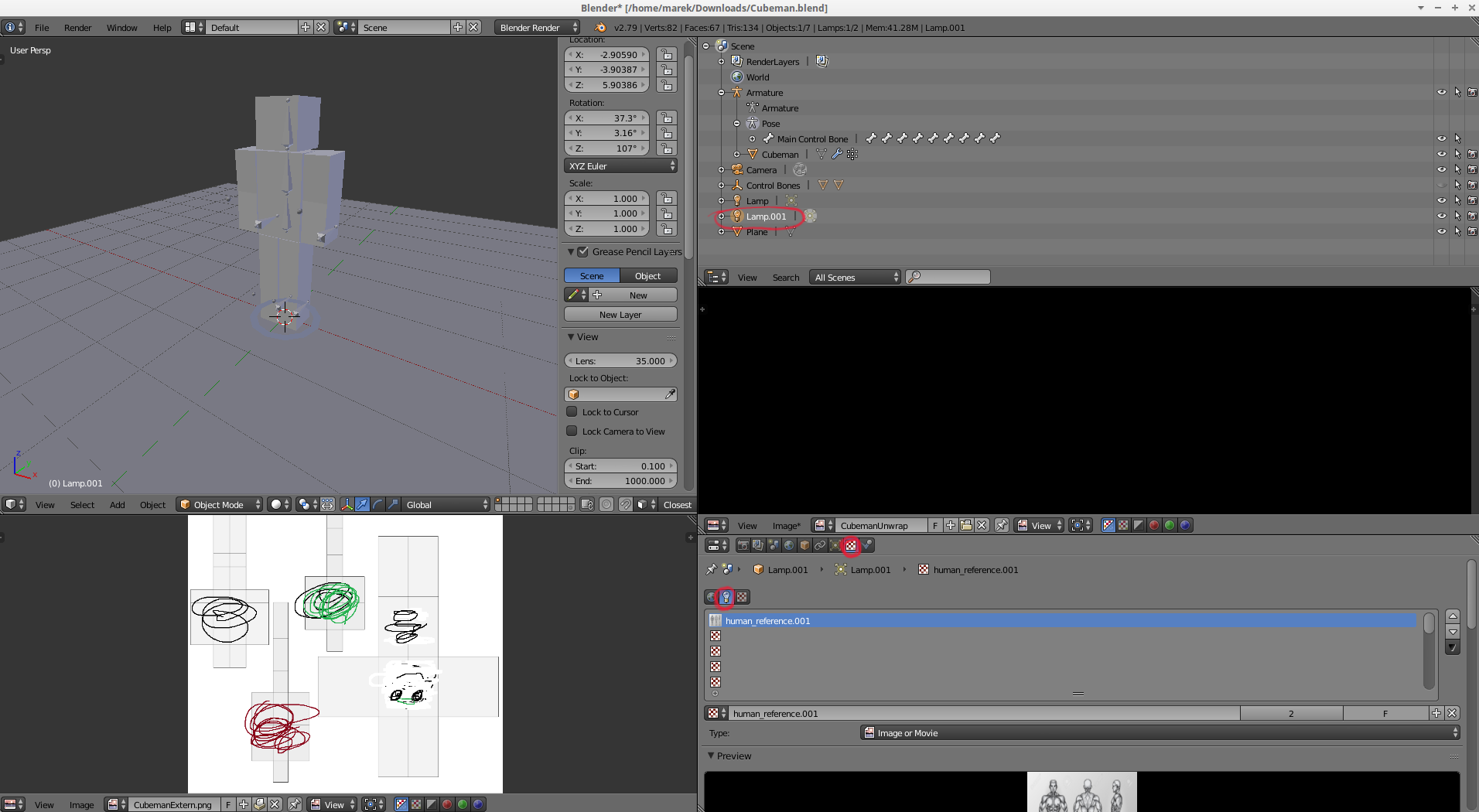Show green channel in CubemanExtern.png editor
Screen dimensions: 1479x812
tap(463, 804)
